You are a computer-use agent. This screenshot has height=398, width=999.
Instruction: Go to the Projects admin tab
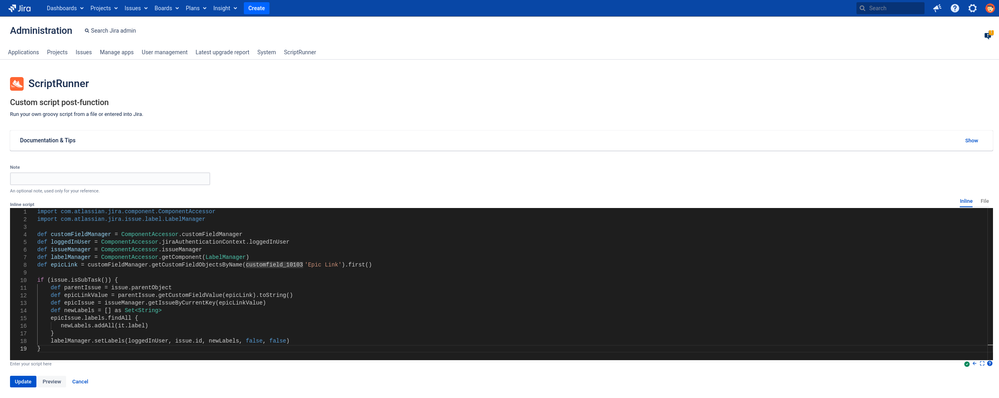point(57,52)
